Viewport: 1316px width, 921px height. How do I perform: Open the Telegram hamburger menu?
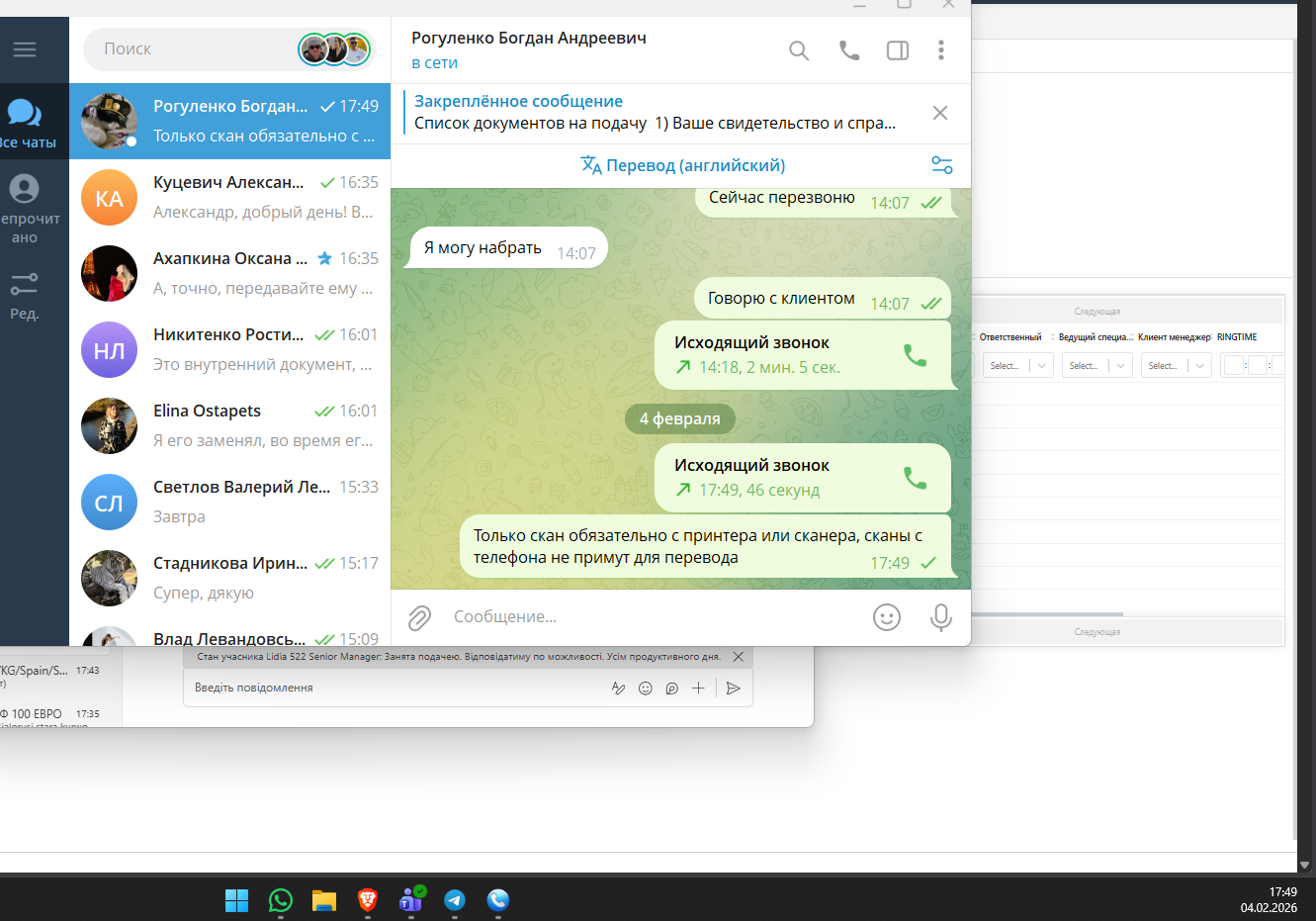tap(25, 48)
